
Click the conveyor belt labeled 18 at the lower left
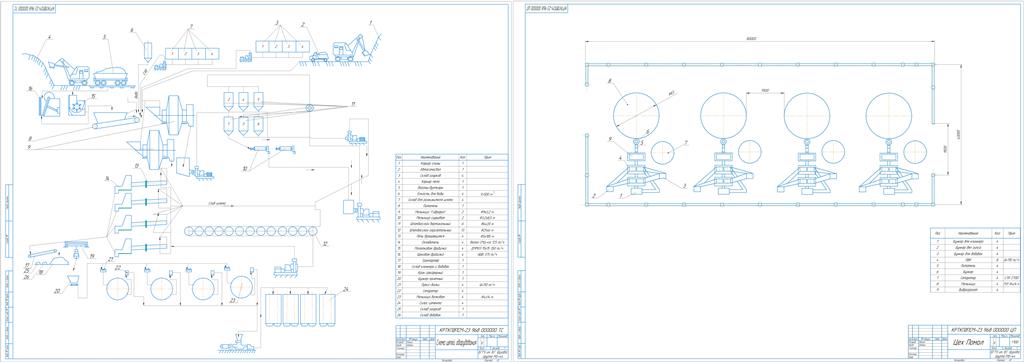click(x=44, y=254)
